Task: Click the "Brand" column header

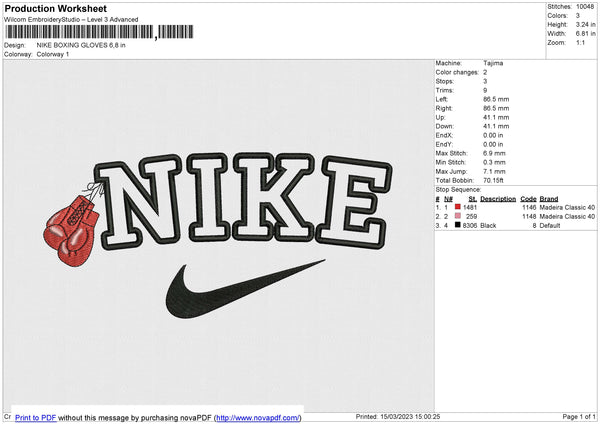Action: (549, 198)
